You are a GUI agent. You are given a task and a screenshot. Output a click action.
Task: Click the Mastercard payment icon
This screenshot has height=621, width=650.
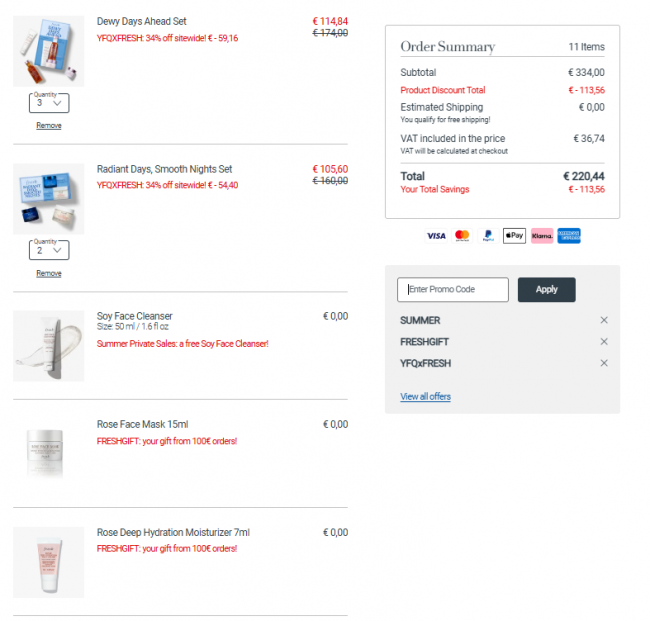(462, 236)
